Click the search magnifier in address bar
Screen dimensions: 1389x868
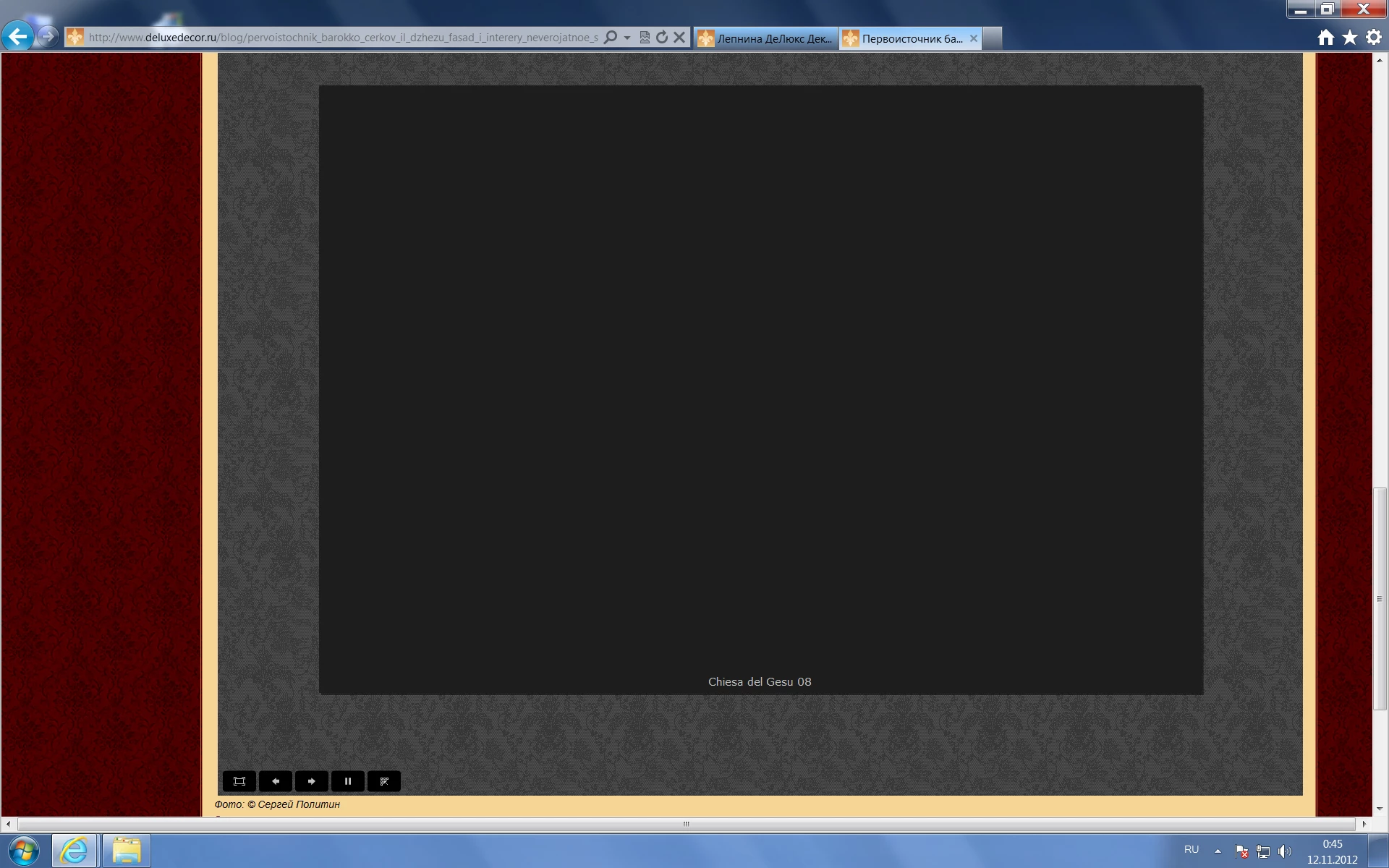[611, 38]
